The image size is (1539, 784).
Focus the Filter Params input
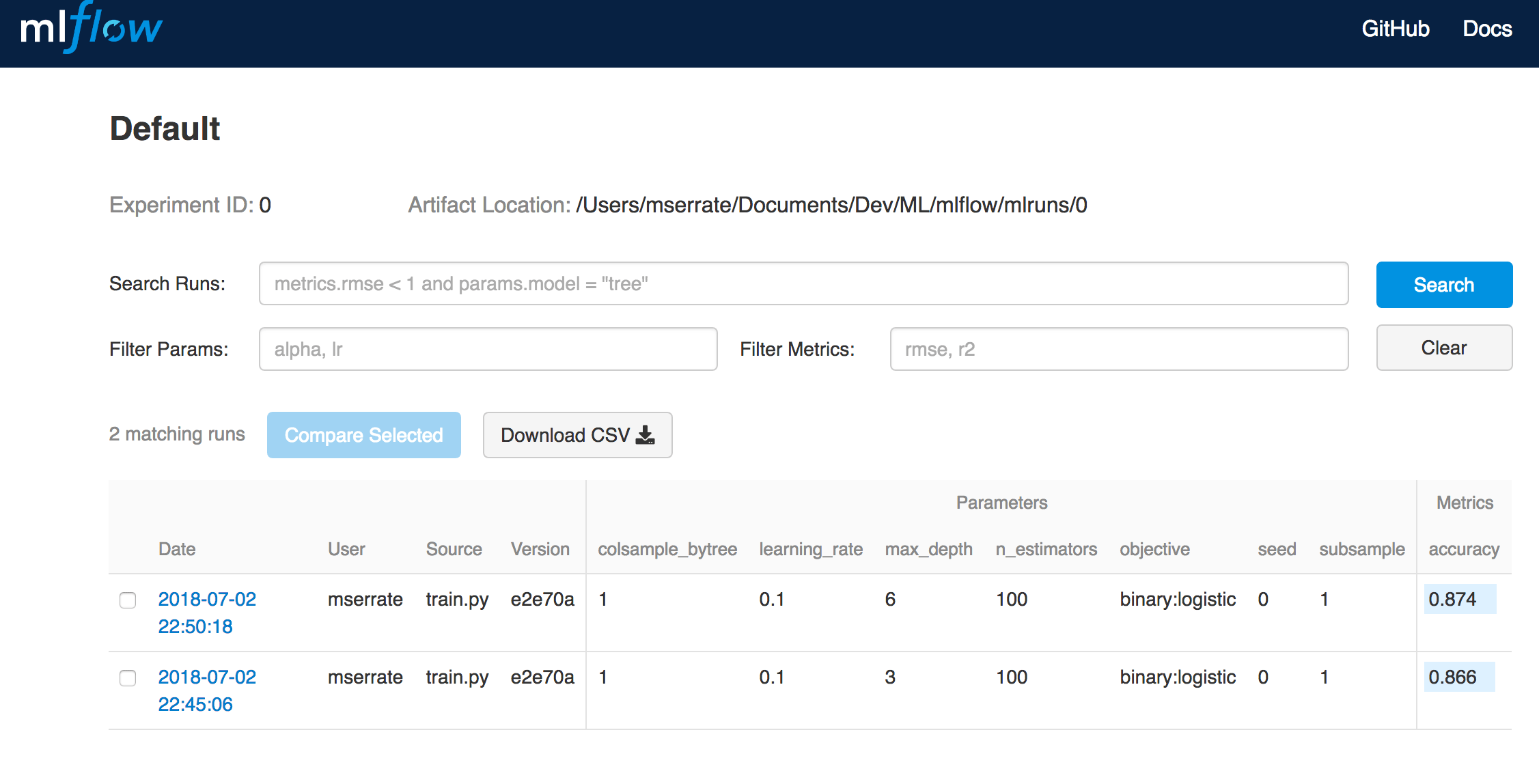488,349
